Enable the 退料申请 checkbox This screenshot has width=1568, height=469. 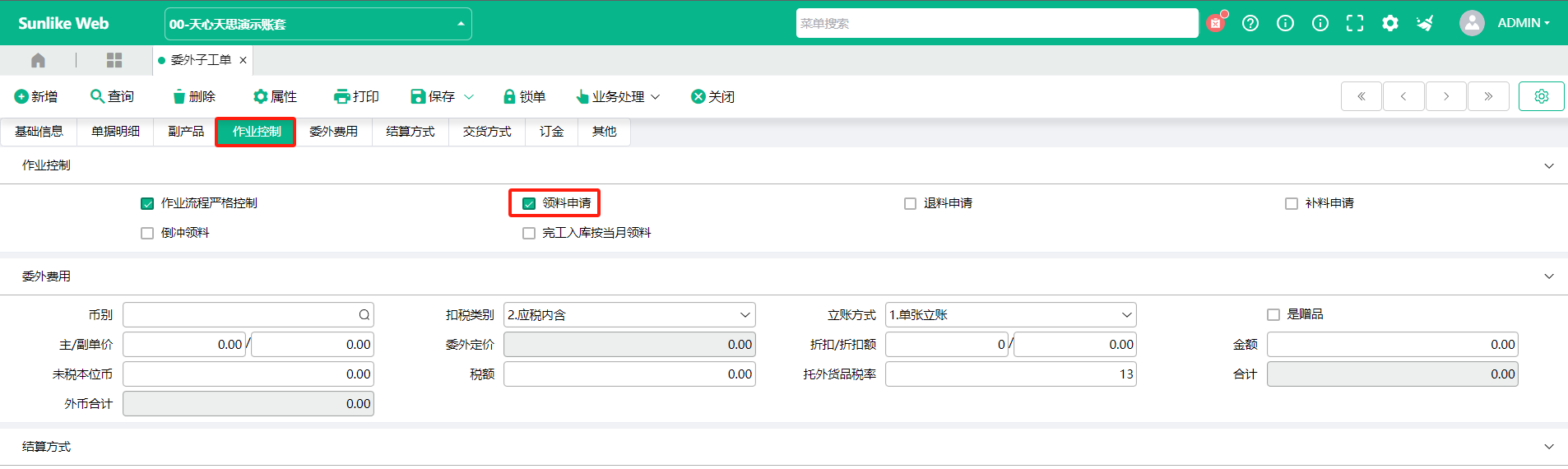click(910, 203)
